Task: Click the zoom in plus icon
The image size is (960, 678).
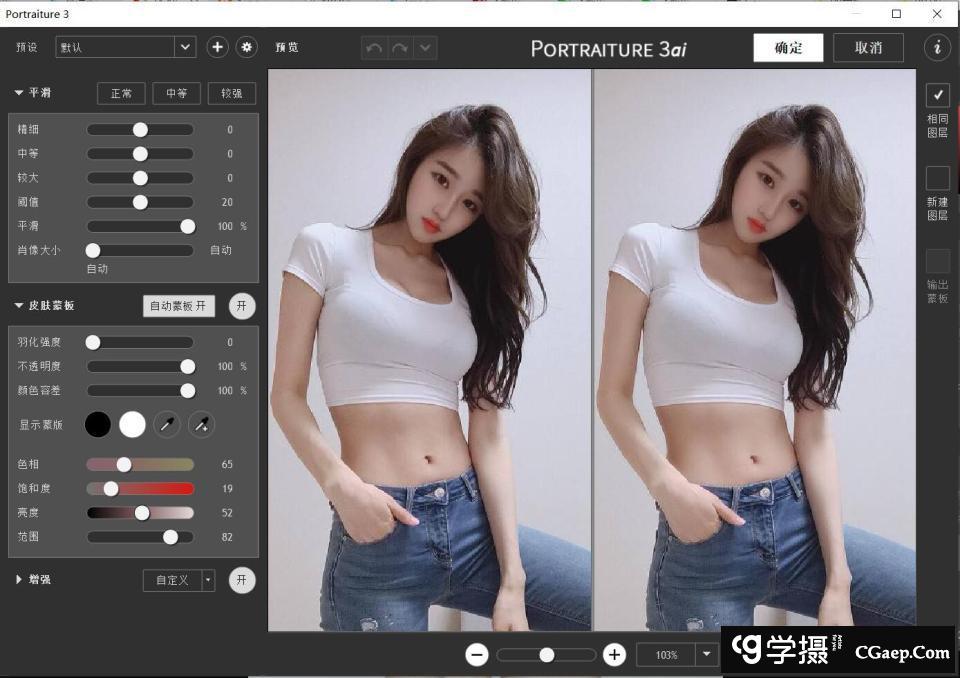Action: [x=614, y=655]
